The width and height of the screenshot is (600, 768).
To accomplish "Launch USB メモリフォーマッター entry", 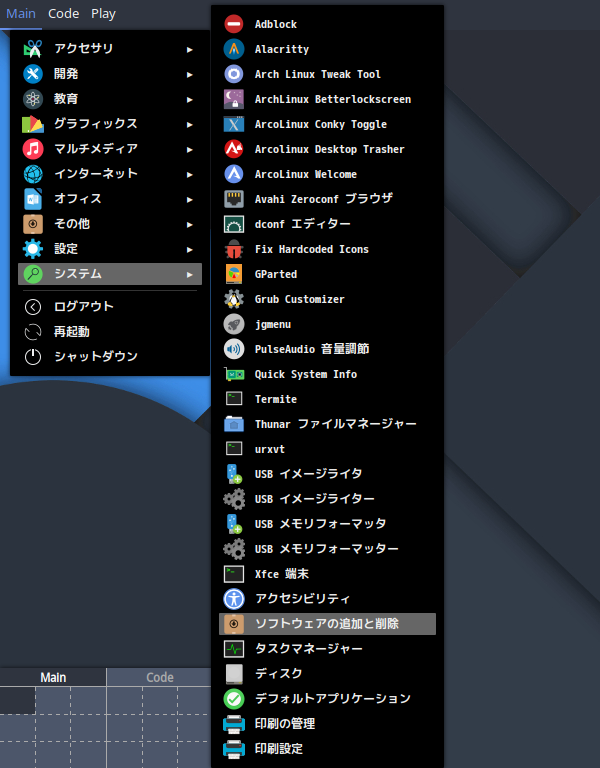I will point(327,549).
